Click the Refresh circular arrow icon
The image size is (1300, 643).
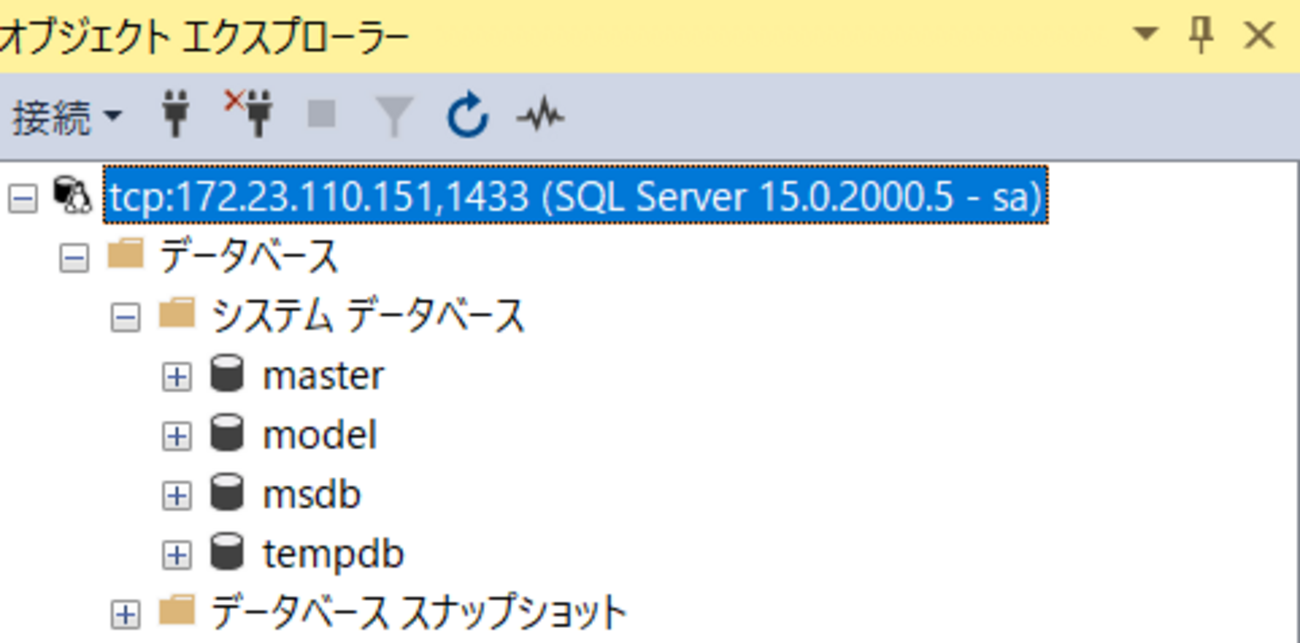(467, 117)
